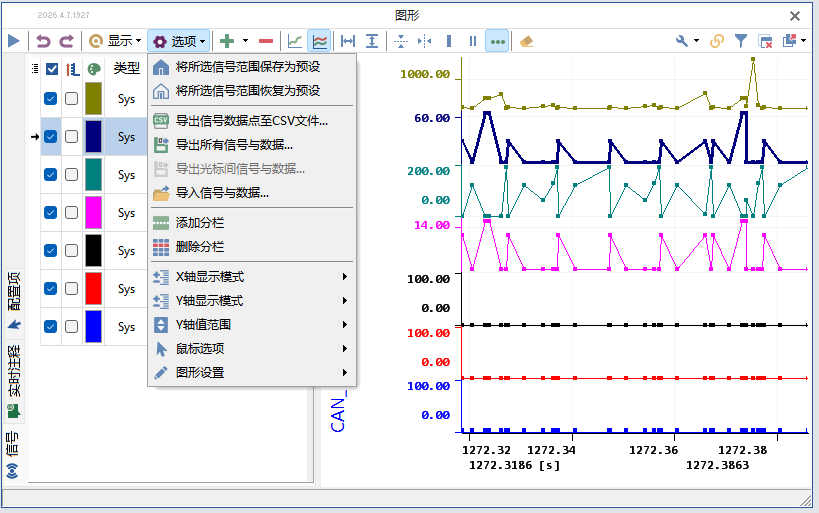Click the orange link chain icon

coord(717,41)
